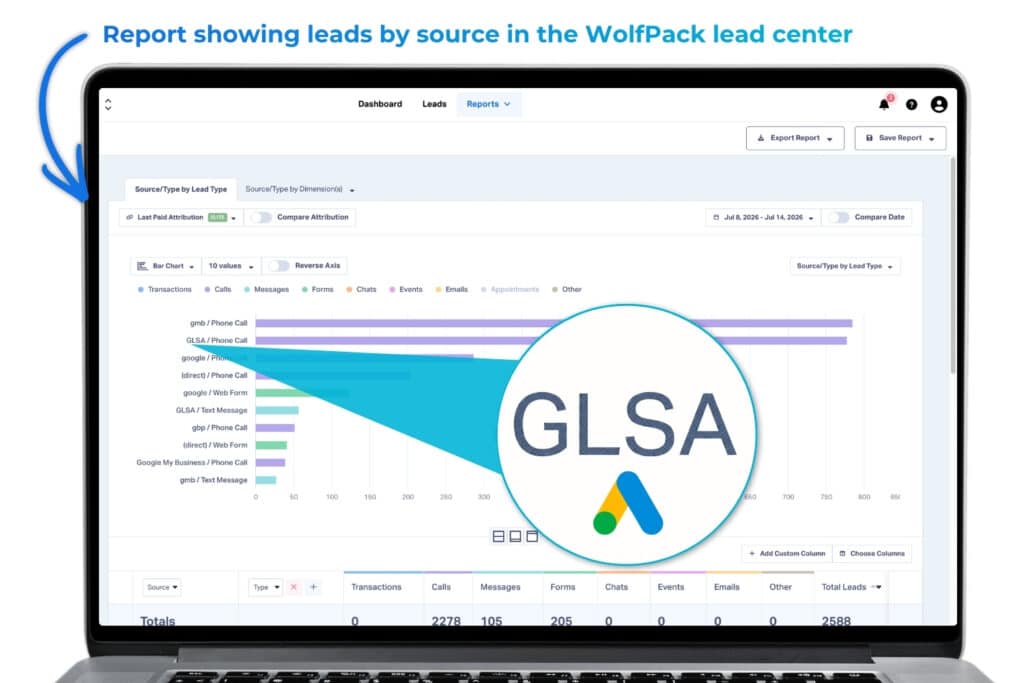
Task: Add a dimension with the plus icon
Action: 313,587
